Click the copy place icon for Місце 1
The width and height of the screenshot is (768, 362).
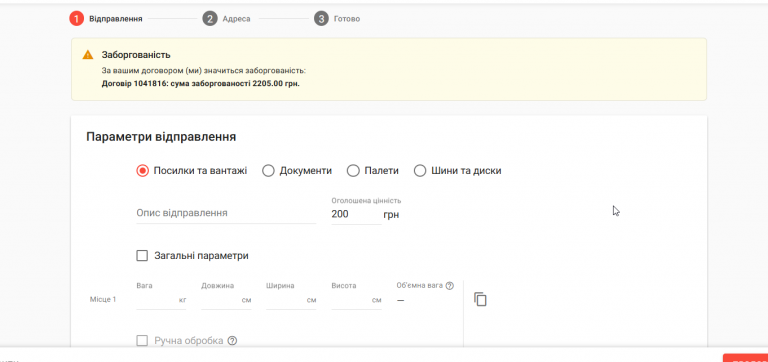click(x=480, y=299)
